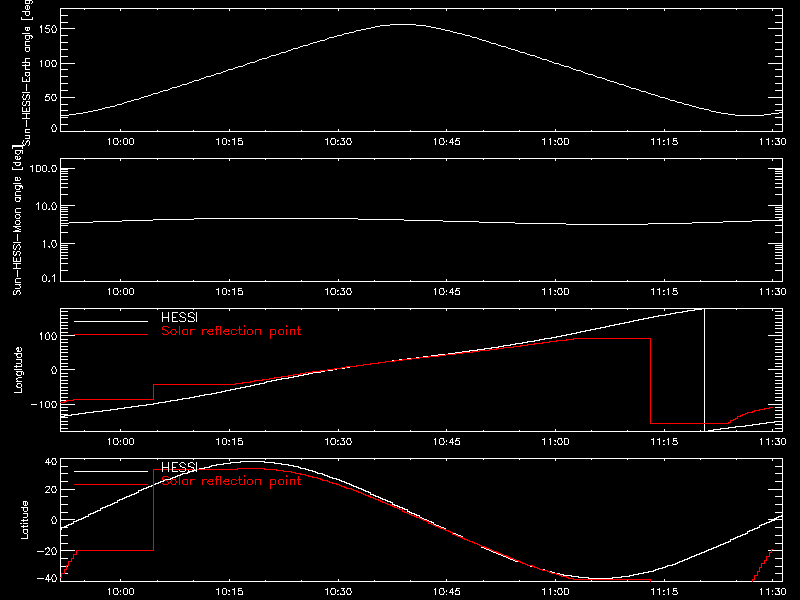Select the HESSI legend text in Latitude plot
Viewport: 800px width, 600px height.
pyautogui.click(x=179, y=467)
